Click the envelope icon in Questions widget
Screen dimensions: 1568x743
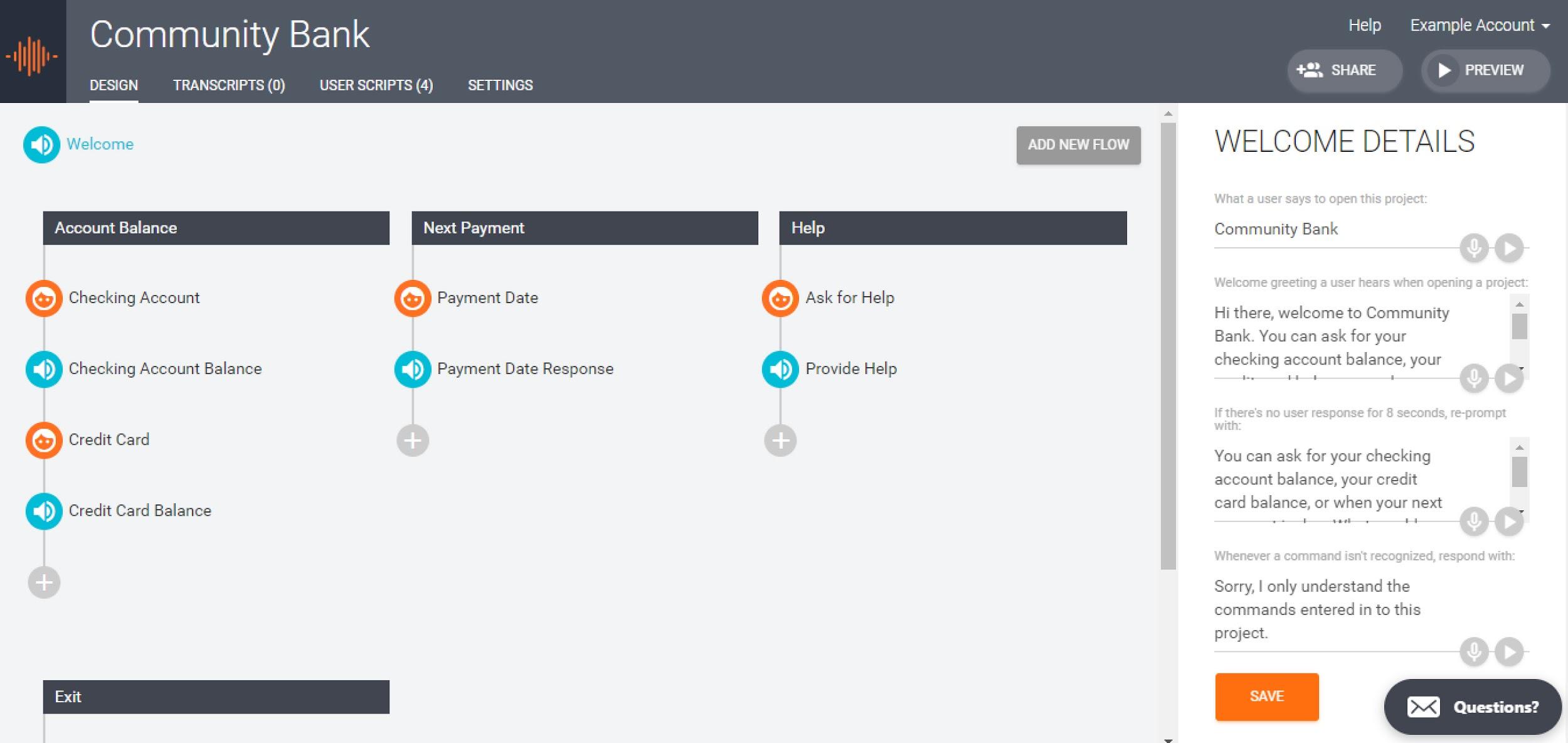1423,707
